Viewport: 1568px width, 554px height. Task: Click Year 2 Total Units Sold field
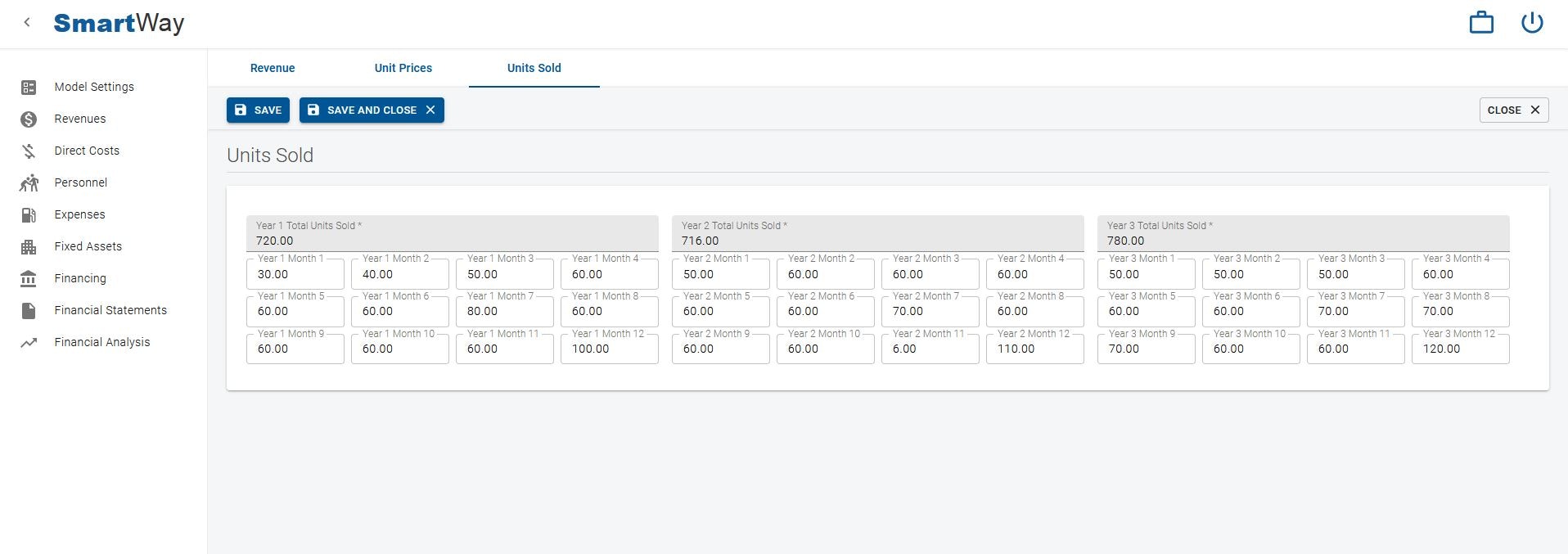pyautogui.click(x=878, y=233)
